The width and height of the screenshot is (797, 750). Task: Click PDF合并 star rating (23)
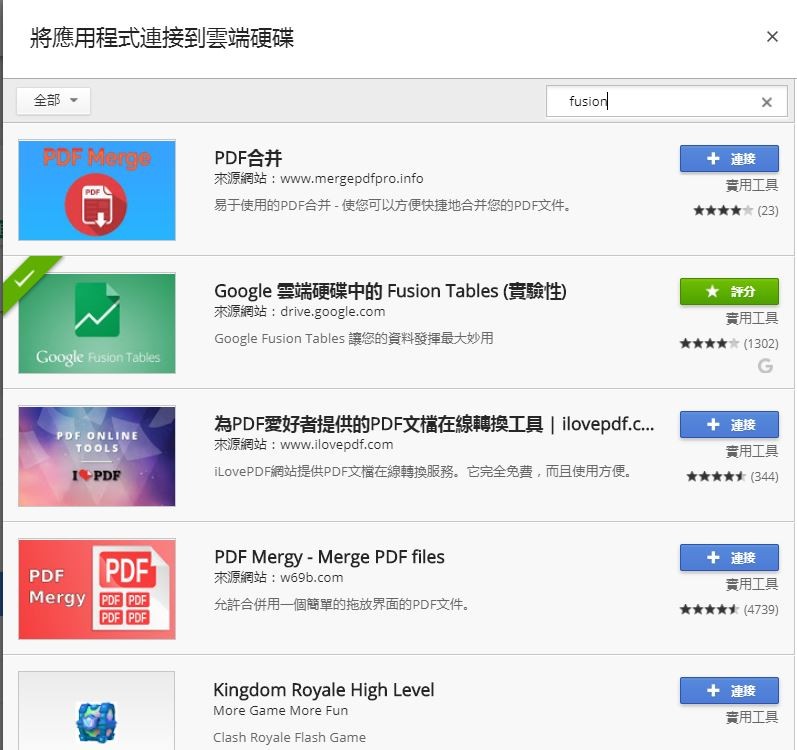pos(735,210)
